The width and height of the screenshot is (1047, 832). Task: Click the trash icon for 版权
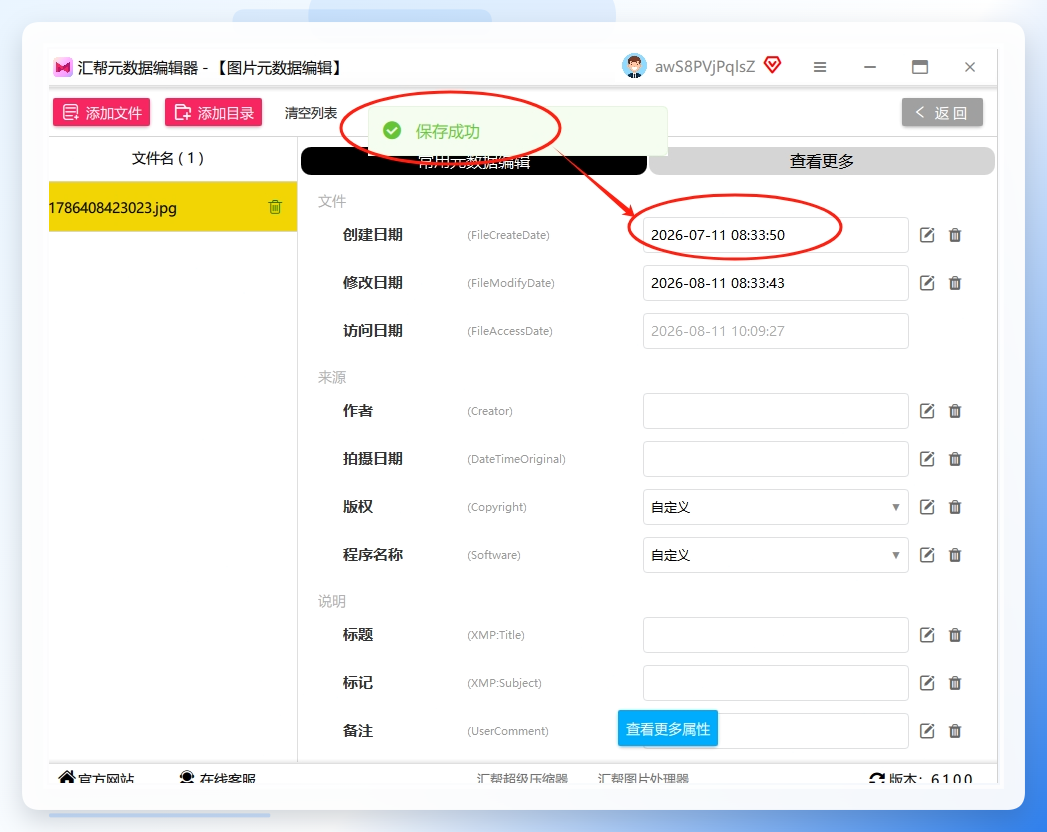[x=955, y=507]
